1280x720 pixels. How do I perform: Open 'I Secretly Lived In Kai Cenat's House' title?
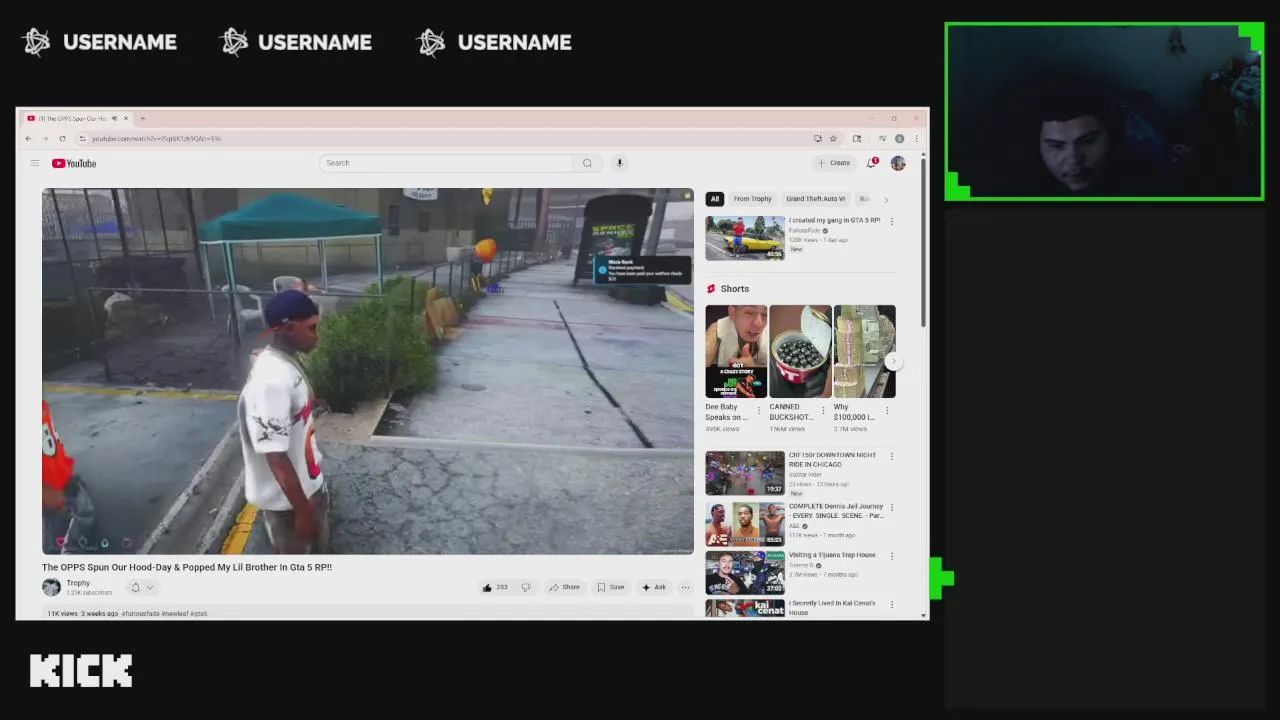832,608
